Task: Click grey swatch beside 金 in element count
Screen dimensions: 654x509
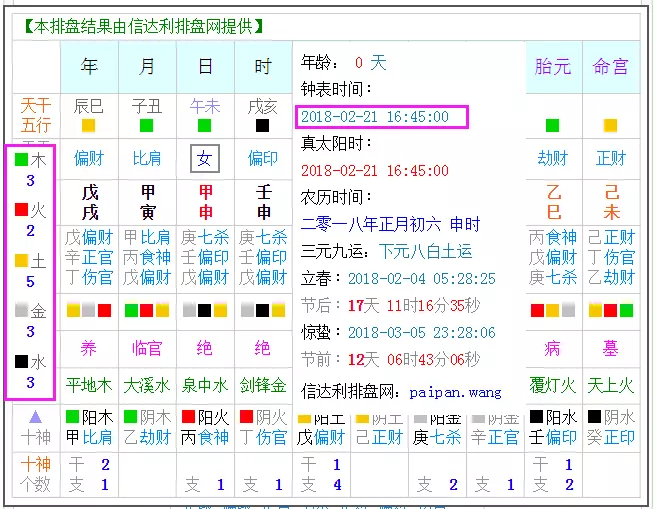Action: click(21, 310)
